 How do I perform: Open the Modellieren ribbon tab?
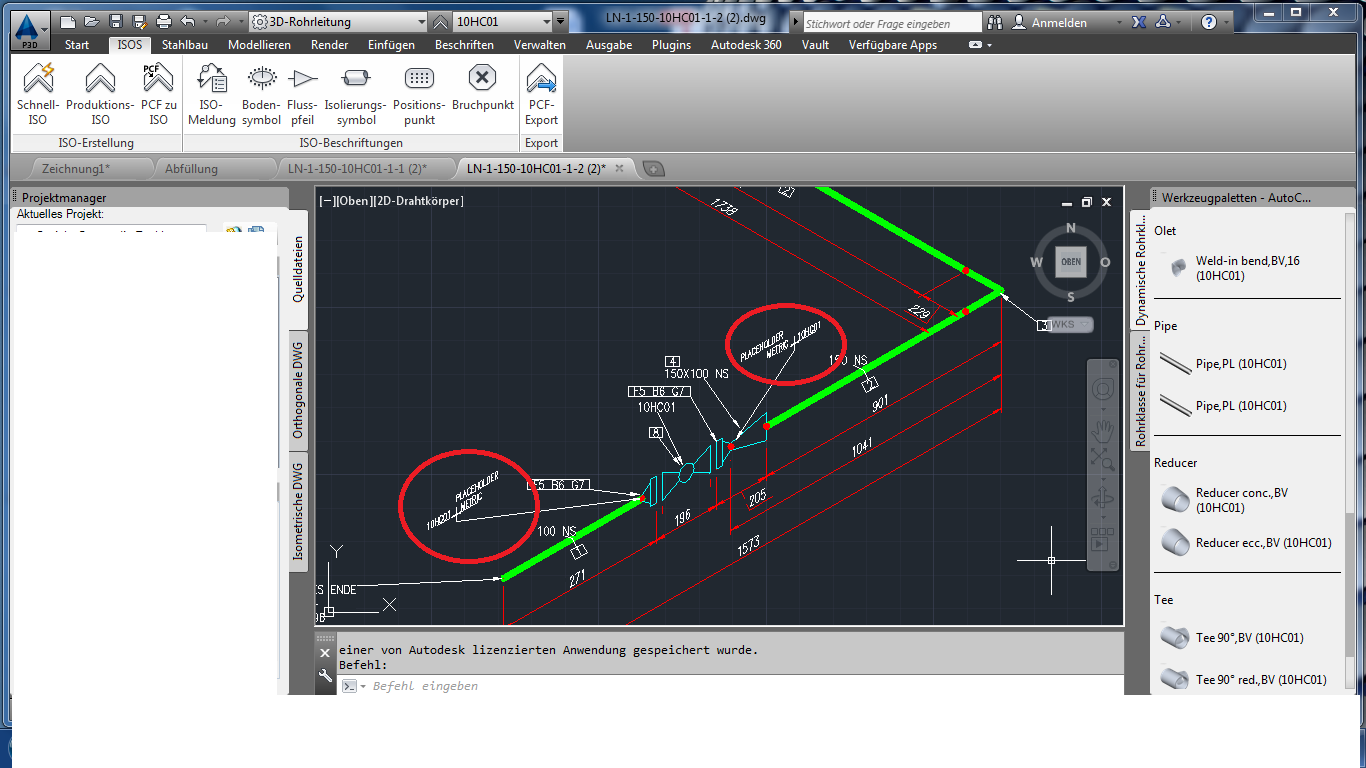[x=260, y=45]
